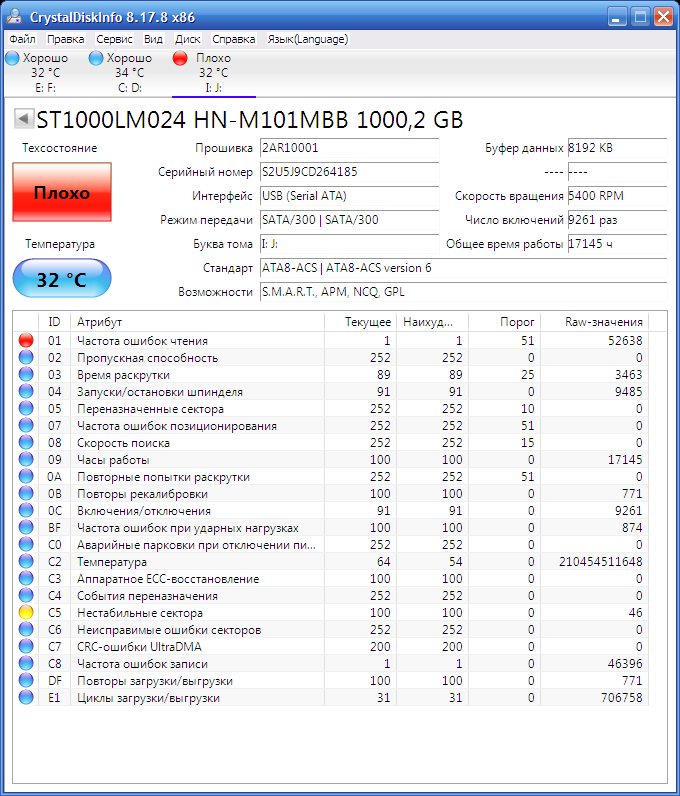The height and width of the screenshot is (796, 680).
Task: Click the ID column header
Action: (x=54, y=322)
